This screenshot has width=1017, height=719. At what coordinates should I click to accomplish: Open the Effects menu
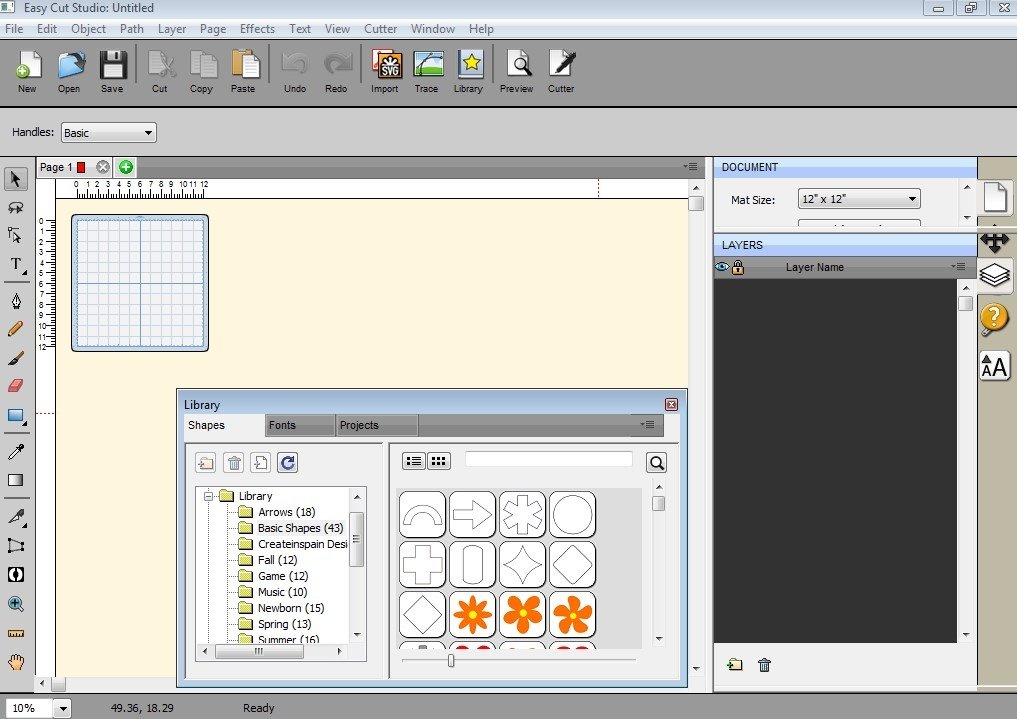(x=257, y=29)
